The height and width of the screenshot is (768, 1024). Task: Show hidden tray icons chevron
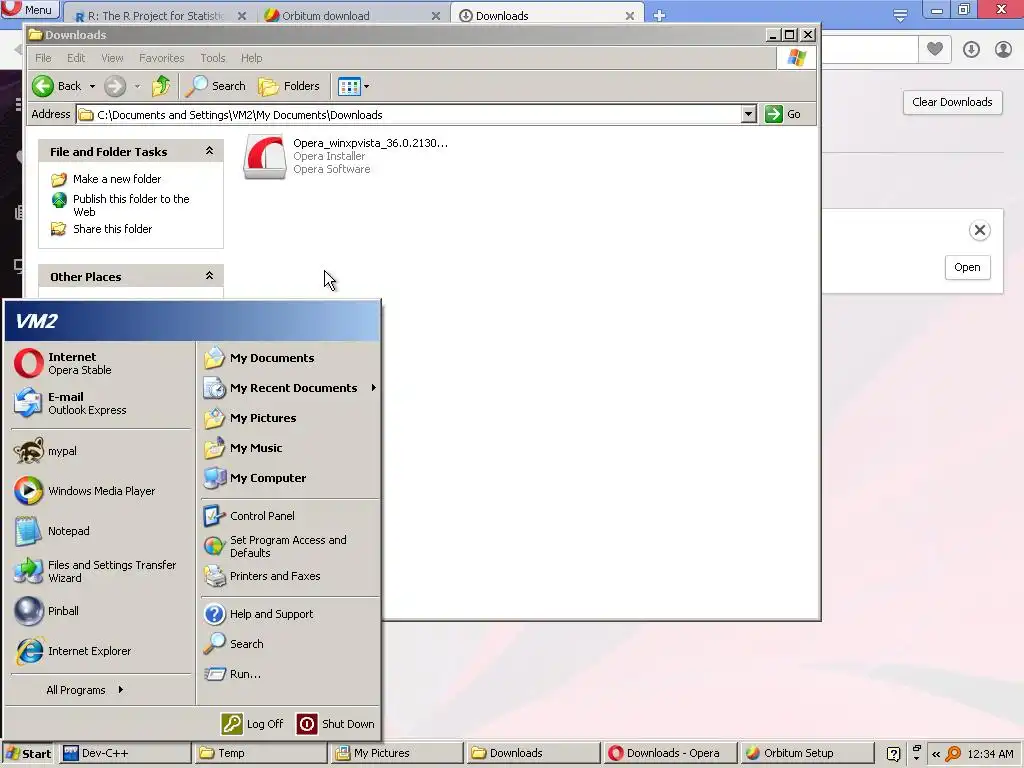click(x=936, y=754)
